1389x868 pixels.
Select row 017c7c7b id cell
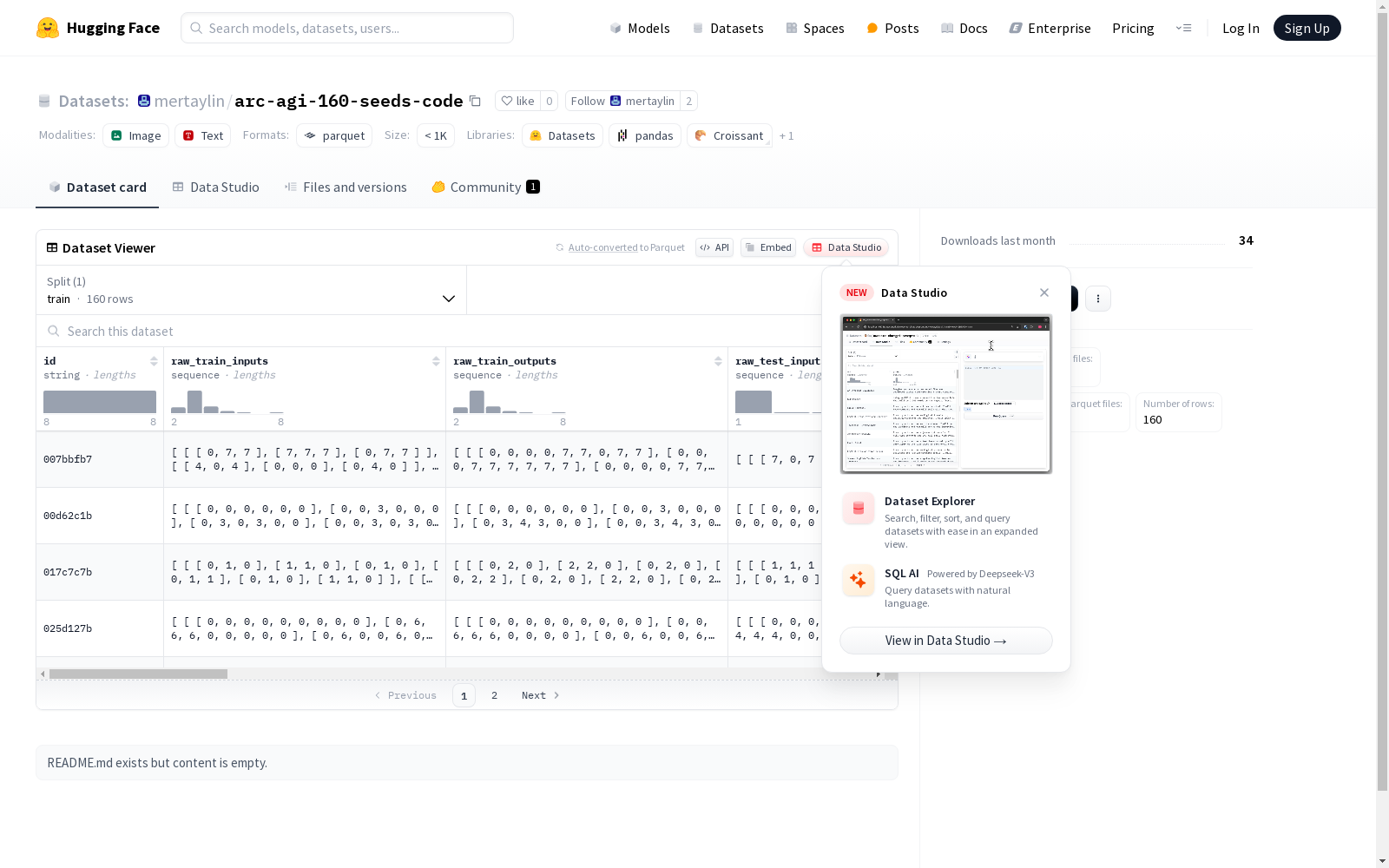tap(100, 572)
